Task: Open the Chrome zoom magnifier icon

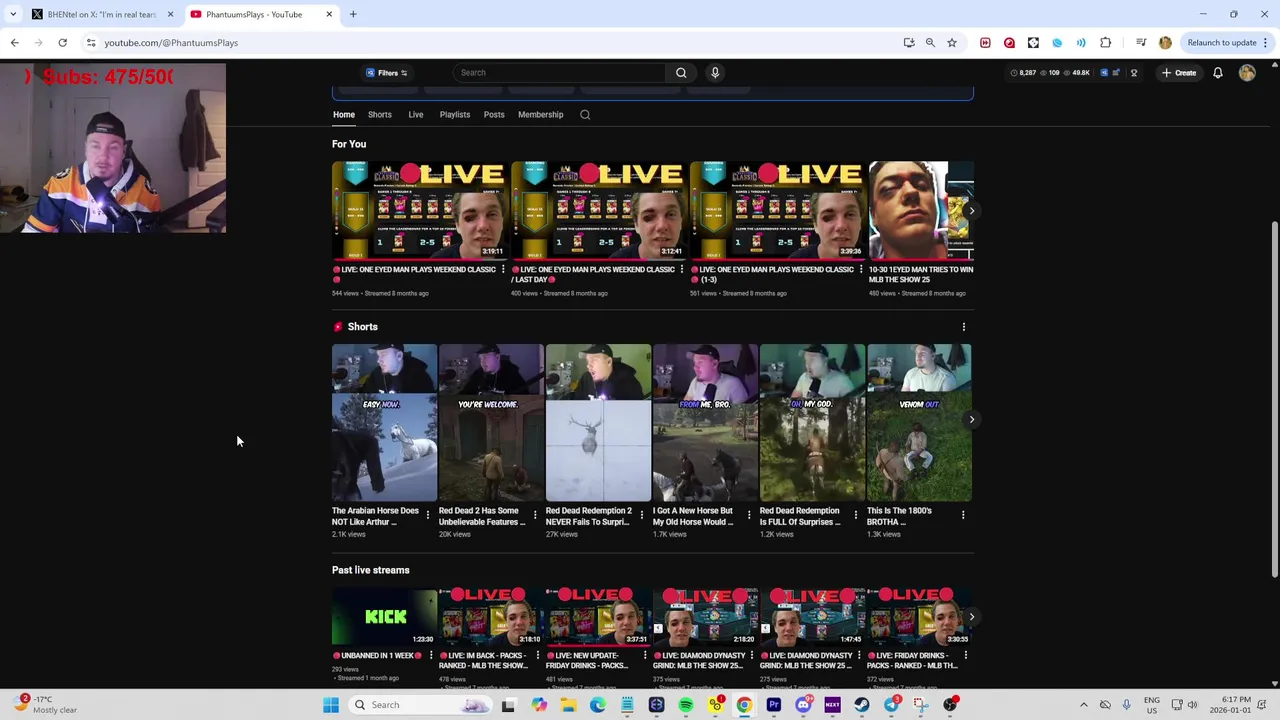Action: click(x=930, y=43)
